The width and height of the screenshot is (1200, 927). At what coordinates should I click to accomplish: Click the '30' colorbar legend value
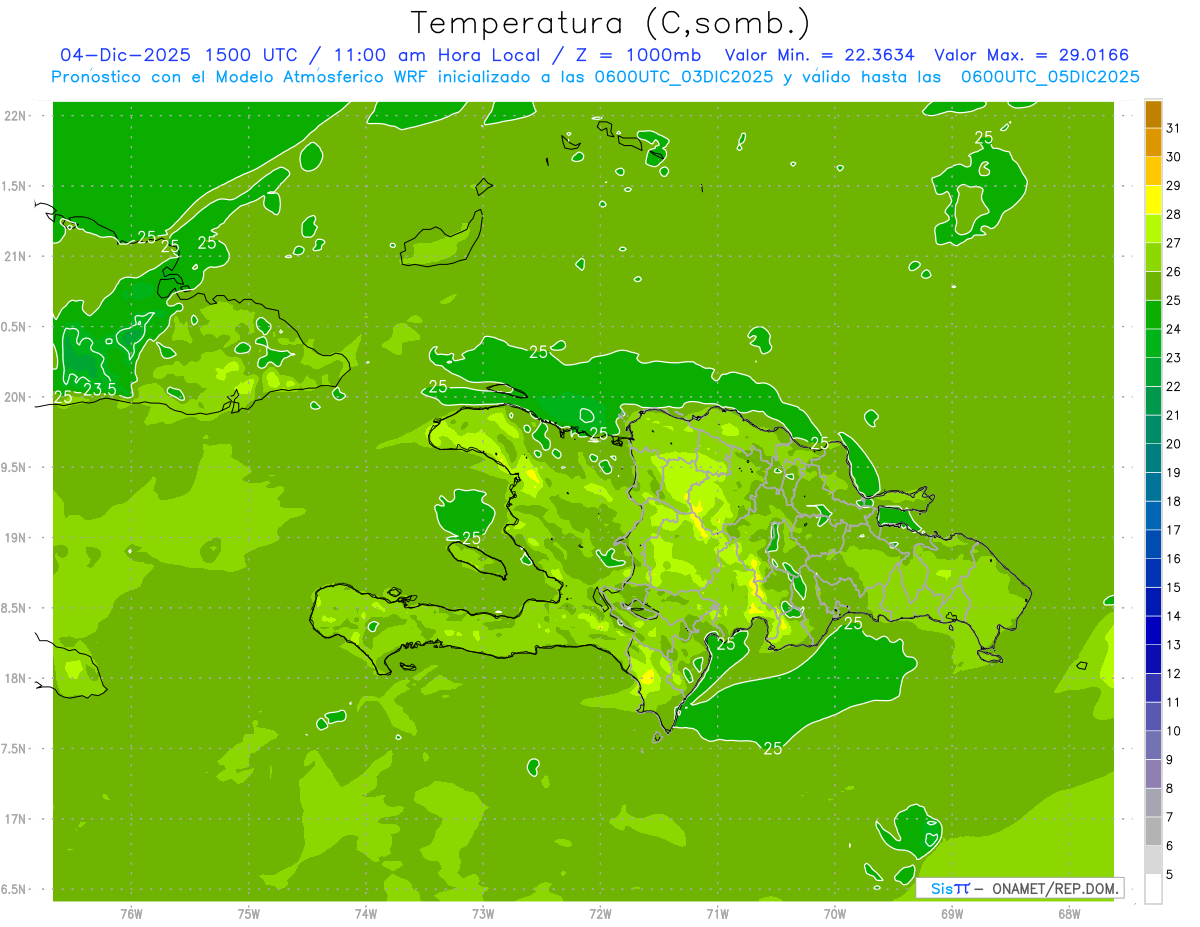click(x=1173, y=157)
